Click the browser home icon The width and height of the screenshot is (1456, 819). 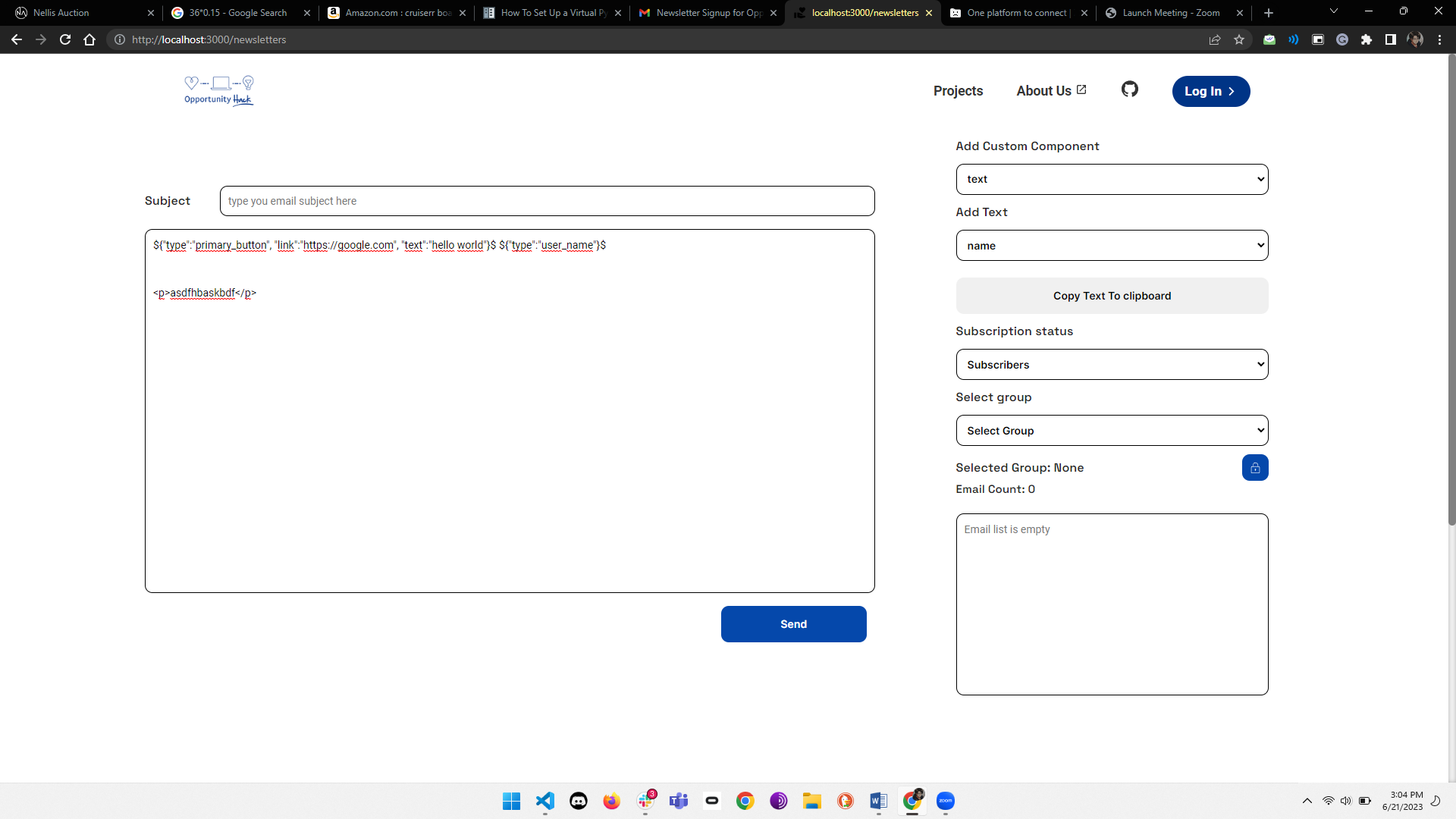coord(89,39)
